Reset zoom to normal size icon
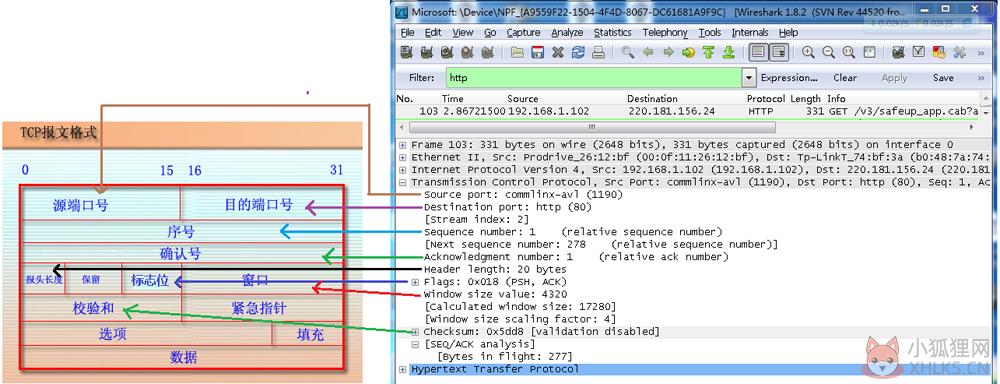1000x384 pixels. [x=849, y=53]
